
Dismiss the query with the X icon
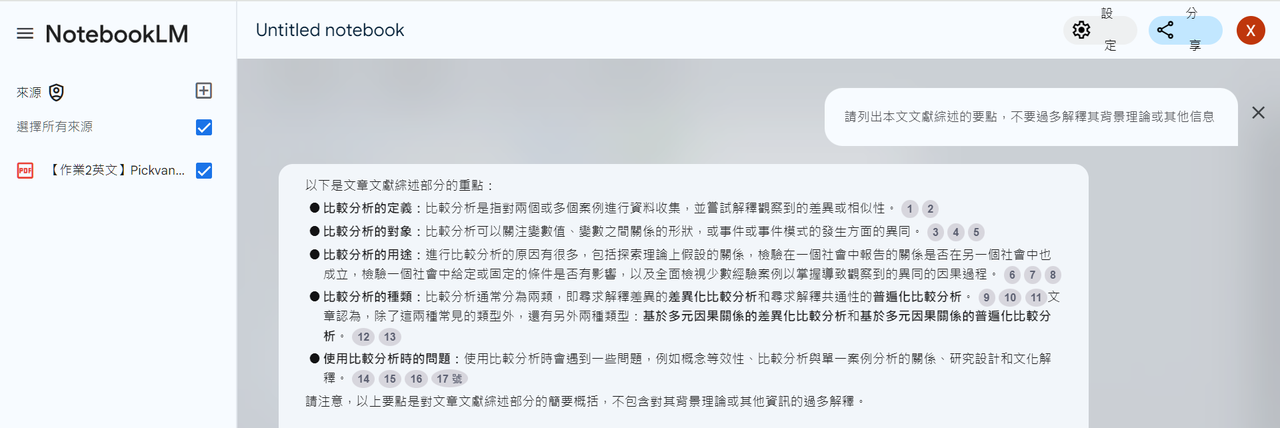(x=1258, y=113)
